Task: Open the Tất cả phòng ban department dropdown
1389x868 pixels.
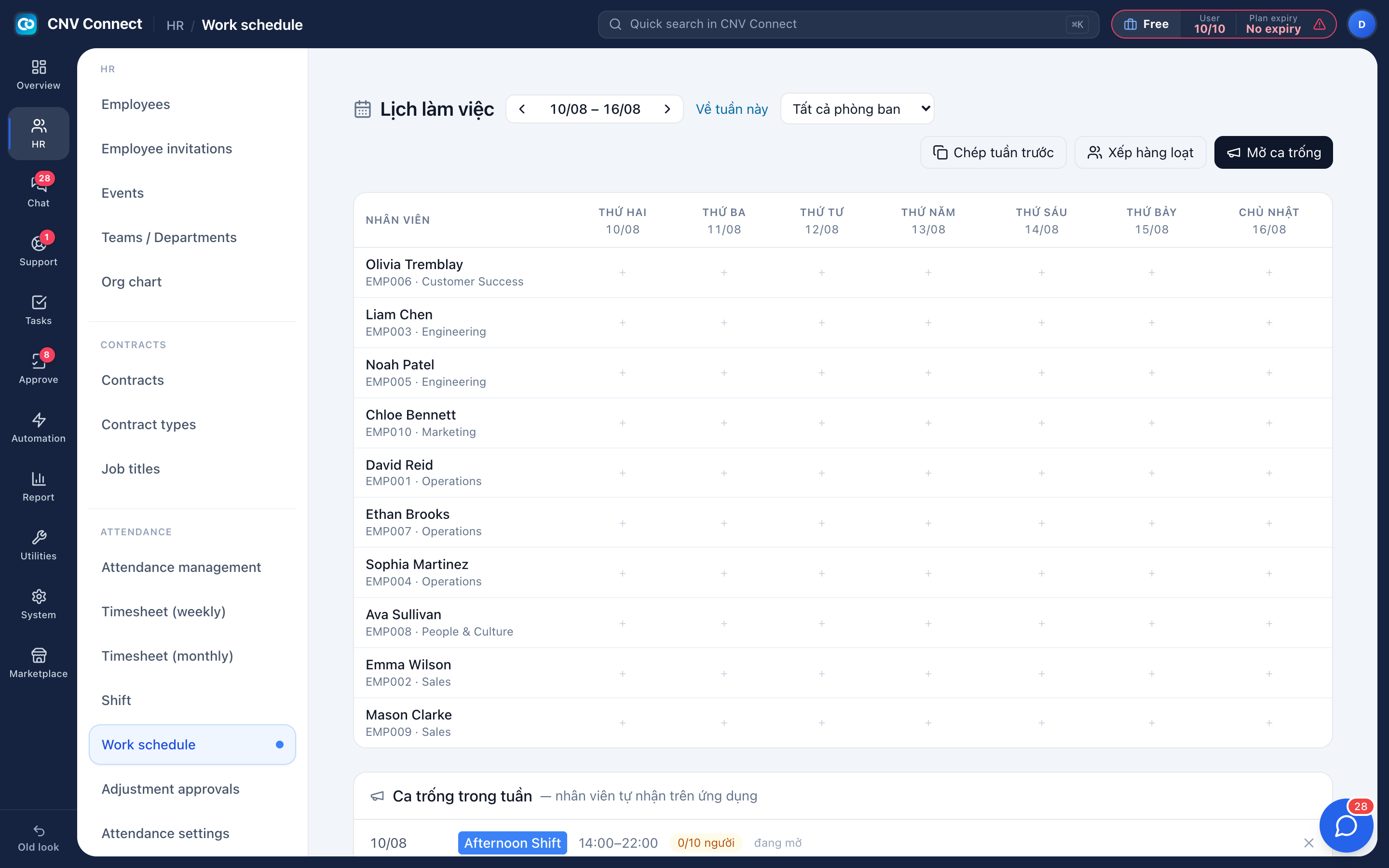Action: [858, 108]
